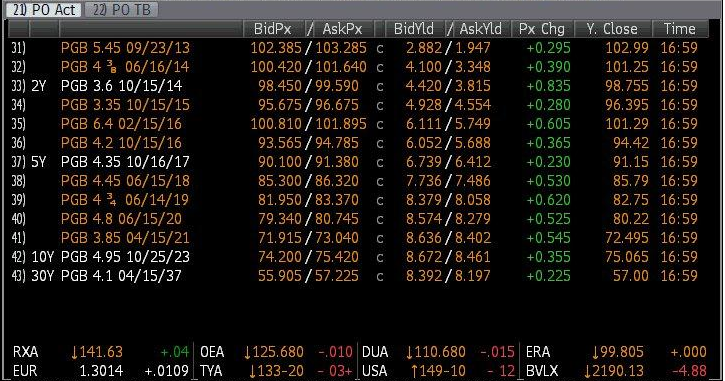Click the TYA ticker label

point(211,371)
